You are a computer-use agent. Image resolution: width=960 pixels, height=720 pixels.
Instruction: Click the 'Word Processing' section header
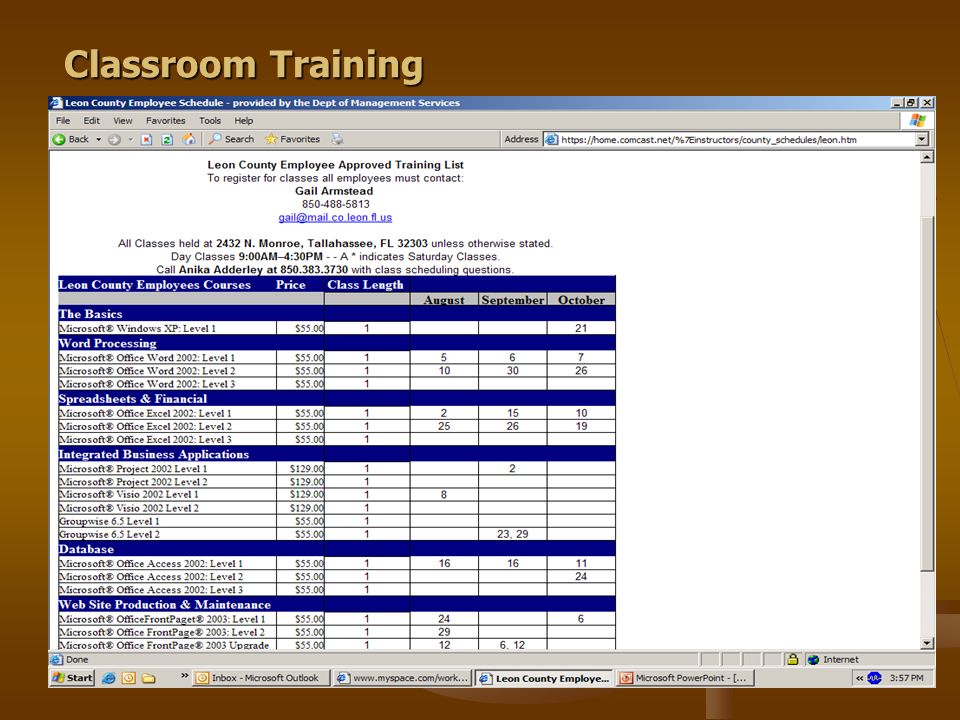coord(107,343)
